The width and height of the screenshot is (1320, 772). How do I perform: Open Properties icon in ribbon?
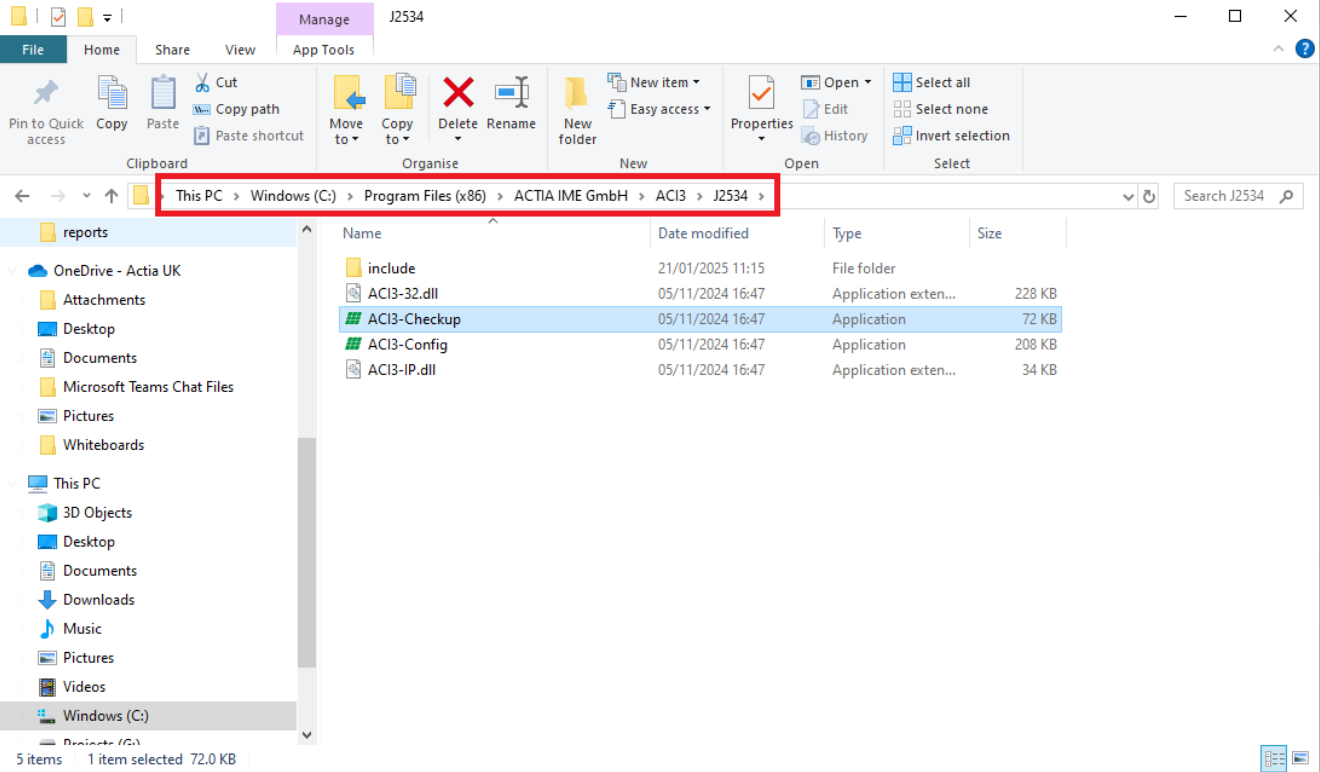pyautogui.click(x=761, y=93)
